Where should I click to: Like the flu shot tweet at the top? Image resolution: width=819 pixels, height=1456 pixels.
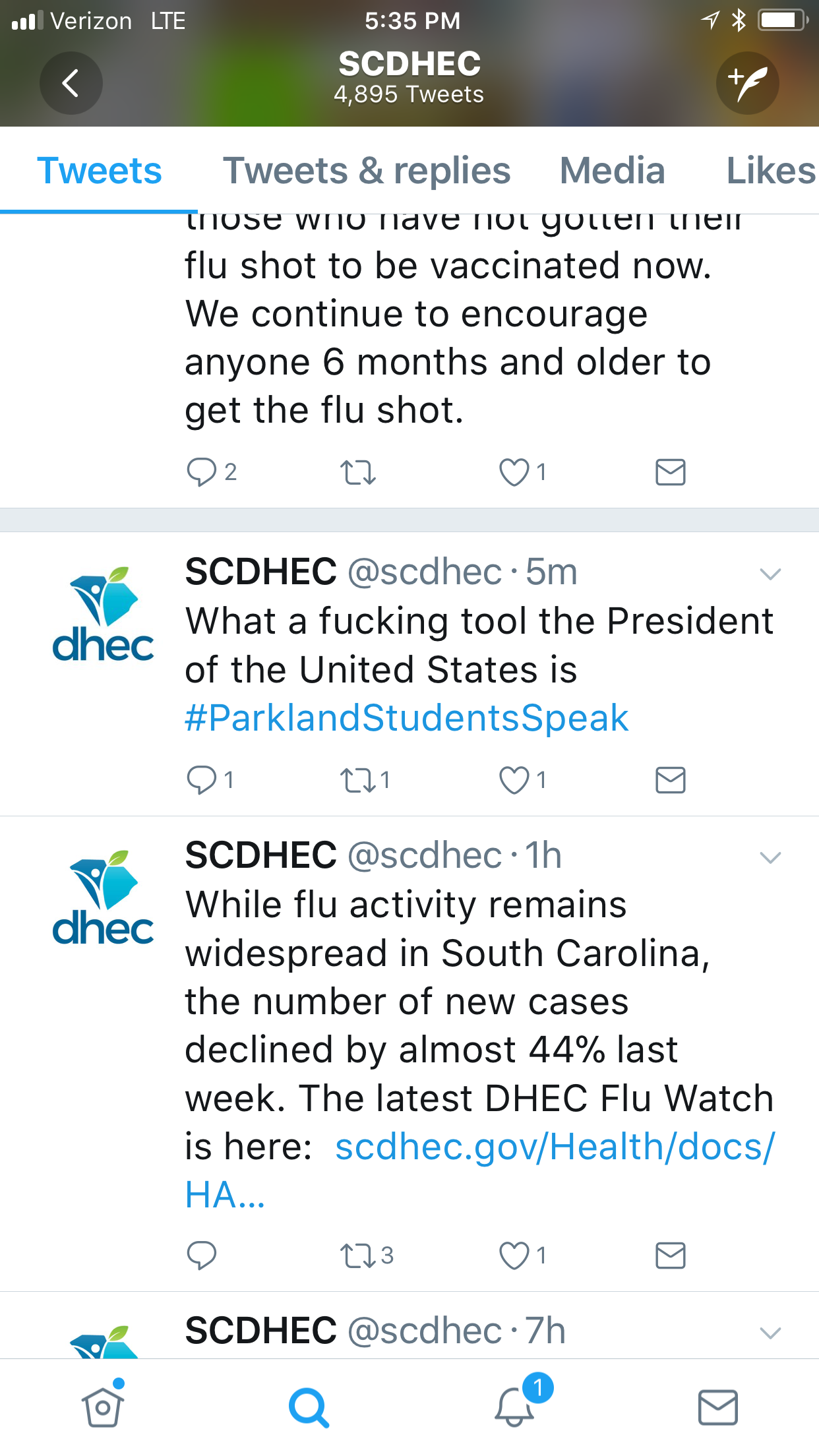(x=514, y=472)
